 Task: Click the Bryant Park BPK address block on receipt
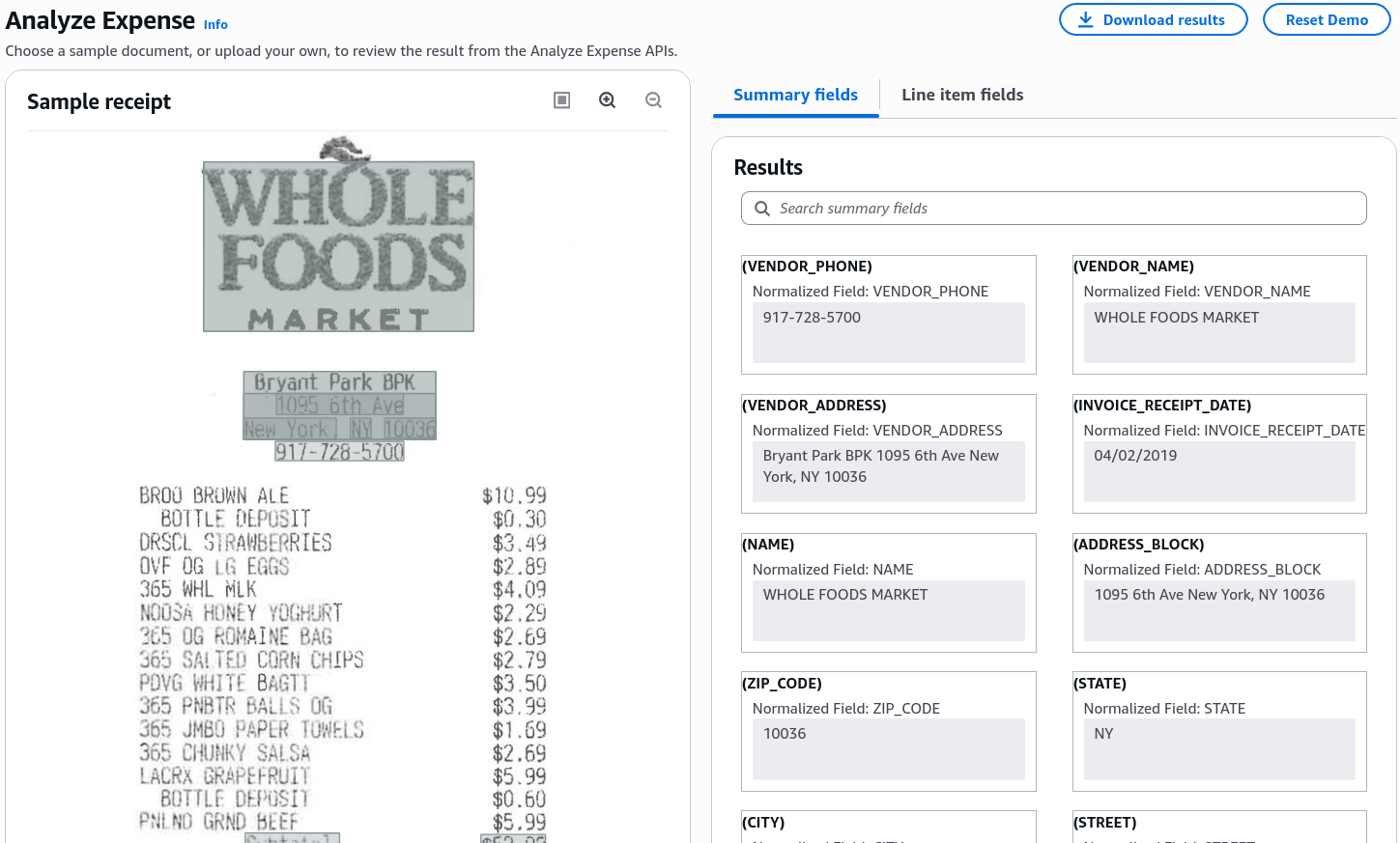339,406
